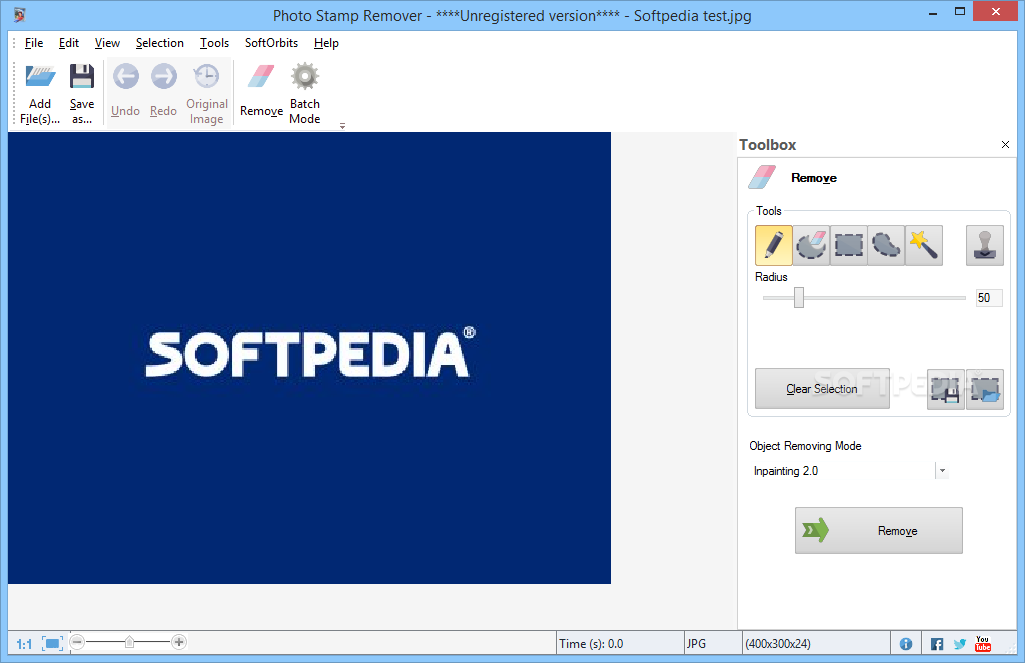
Task: Click the zoom out minus button
Action: click(77, 642)
